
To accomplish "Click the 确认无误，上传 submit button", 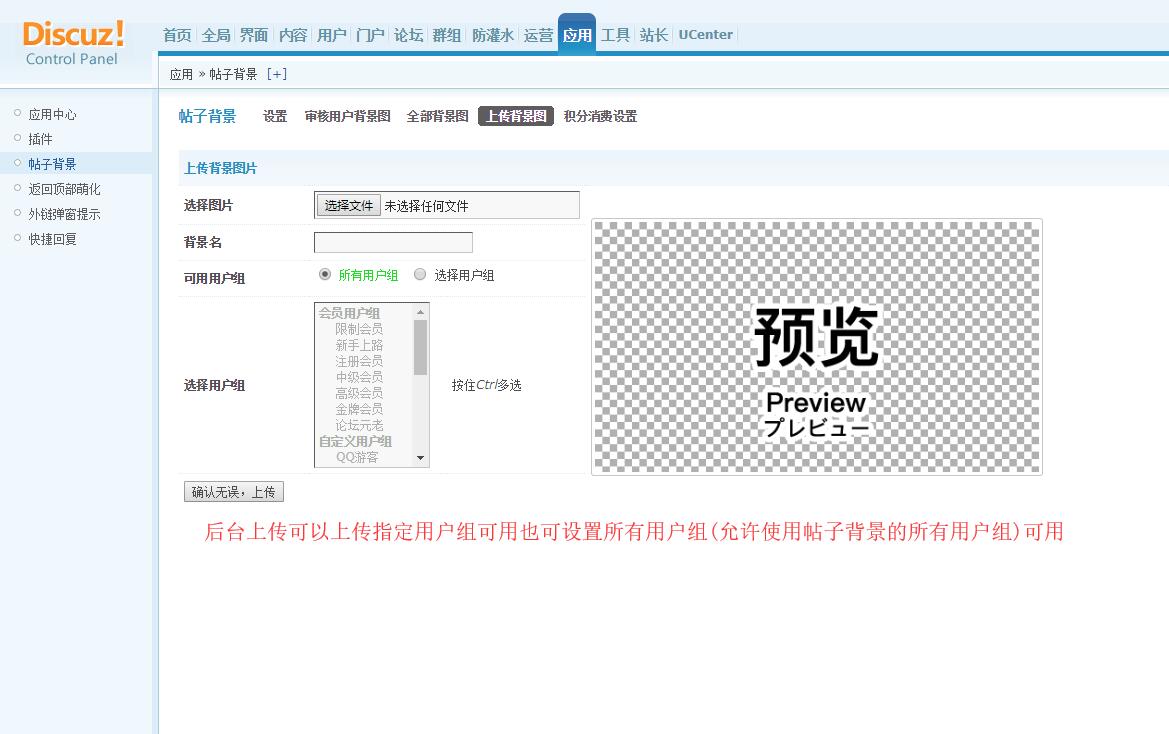I will pos(234,492).
